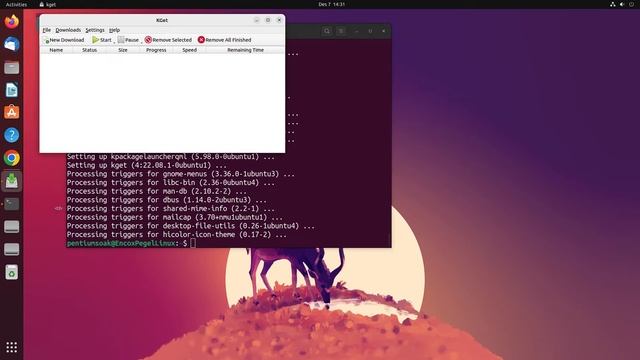The height and width of the screenshot is (360, 640).
Task: Maximize the KGet window
Action: pyautogui.click(x=268, y=20)
